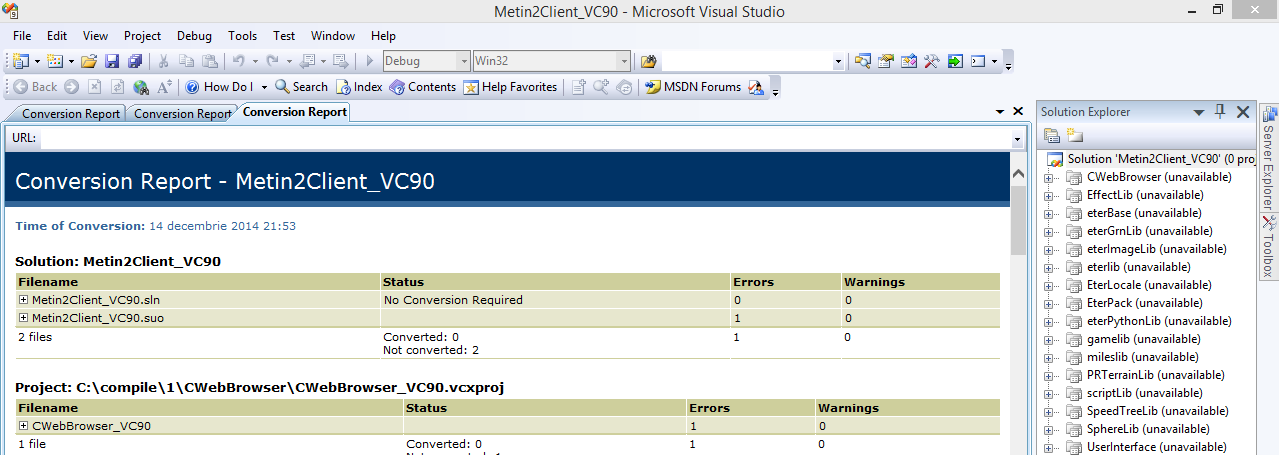Select UserInterface (unavailable) project

[1156, 447]
